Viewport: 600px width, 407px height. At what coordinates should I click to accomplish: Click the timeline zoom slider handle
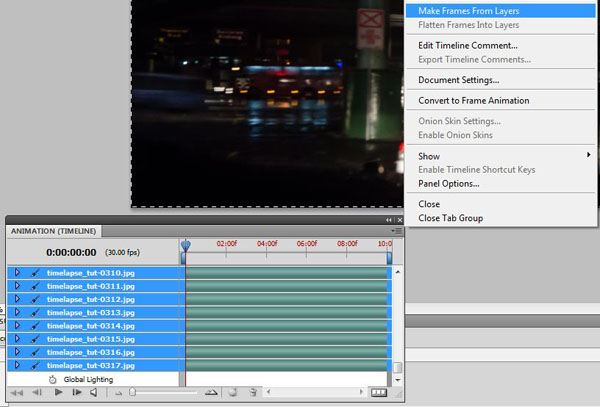[132, 392]
